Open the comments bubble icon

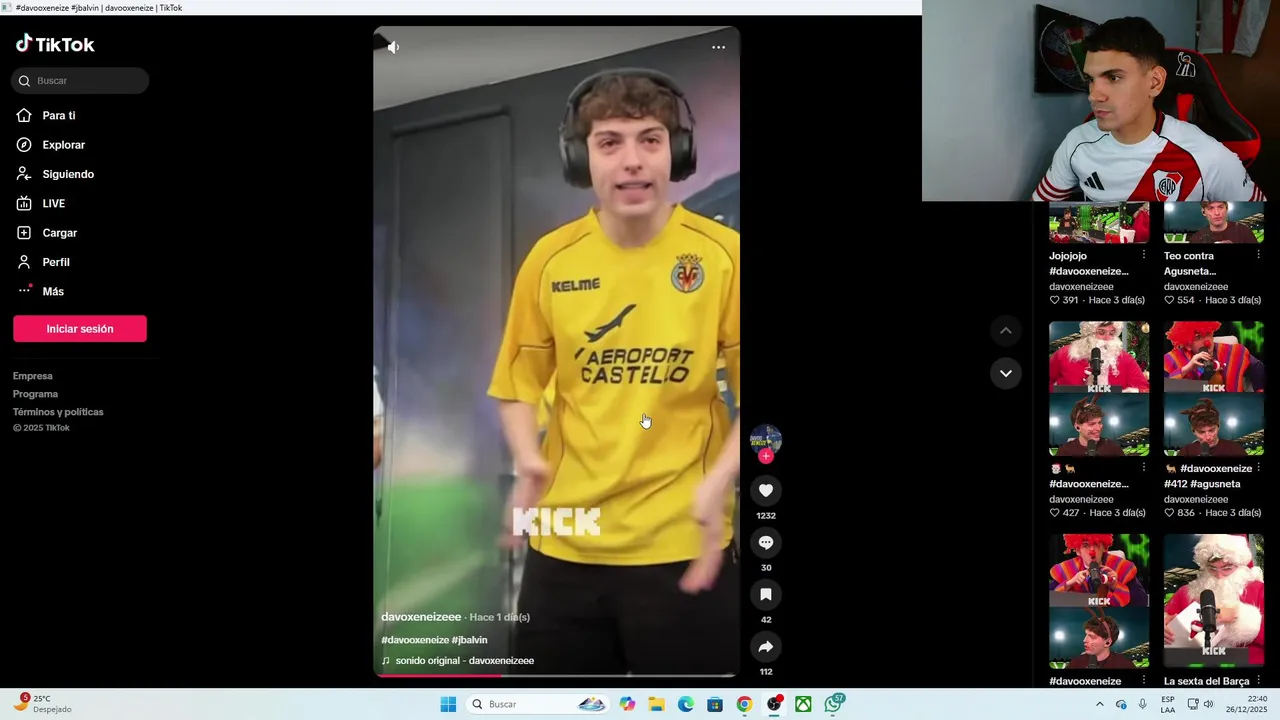point(766,542)
